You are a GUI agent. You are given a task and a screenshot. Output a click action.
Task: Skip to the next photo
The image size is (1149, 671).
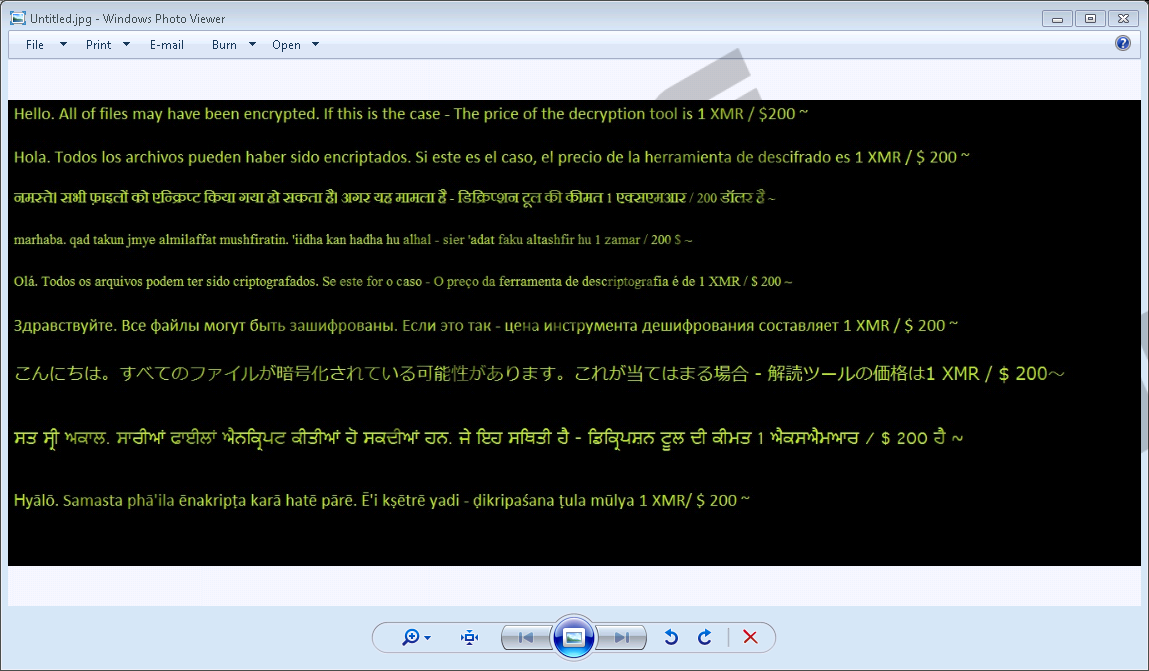(622, 637)
